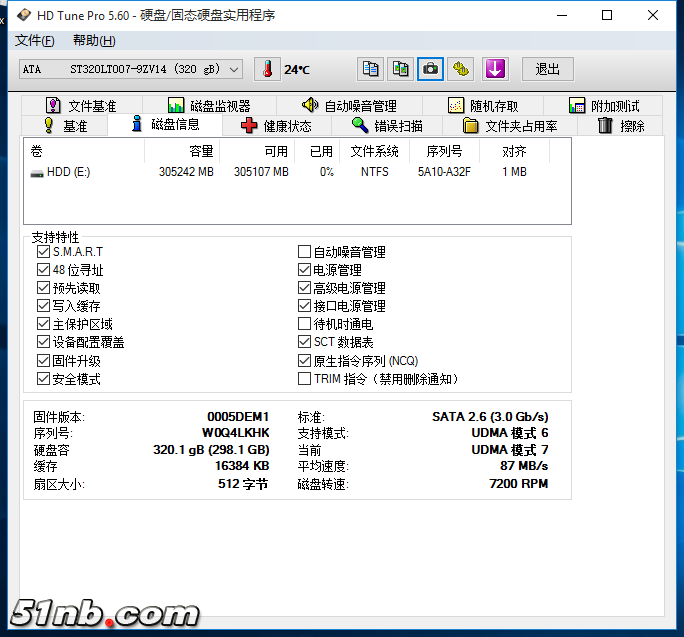This screenshot has width=684, height=637.
Task: Click the 16384 KB cache value
Action: (242, 466)
